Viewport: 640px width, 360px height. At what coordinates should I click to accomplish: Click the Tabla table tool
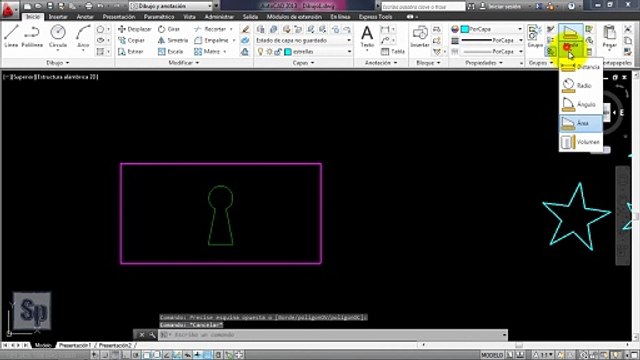pyautogui.click(x=393, y=52)
